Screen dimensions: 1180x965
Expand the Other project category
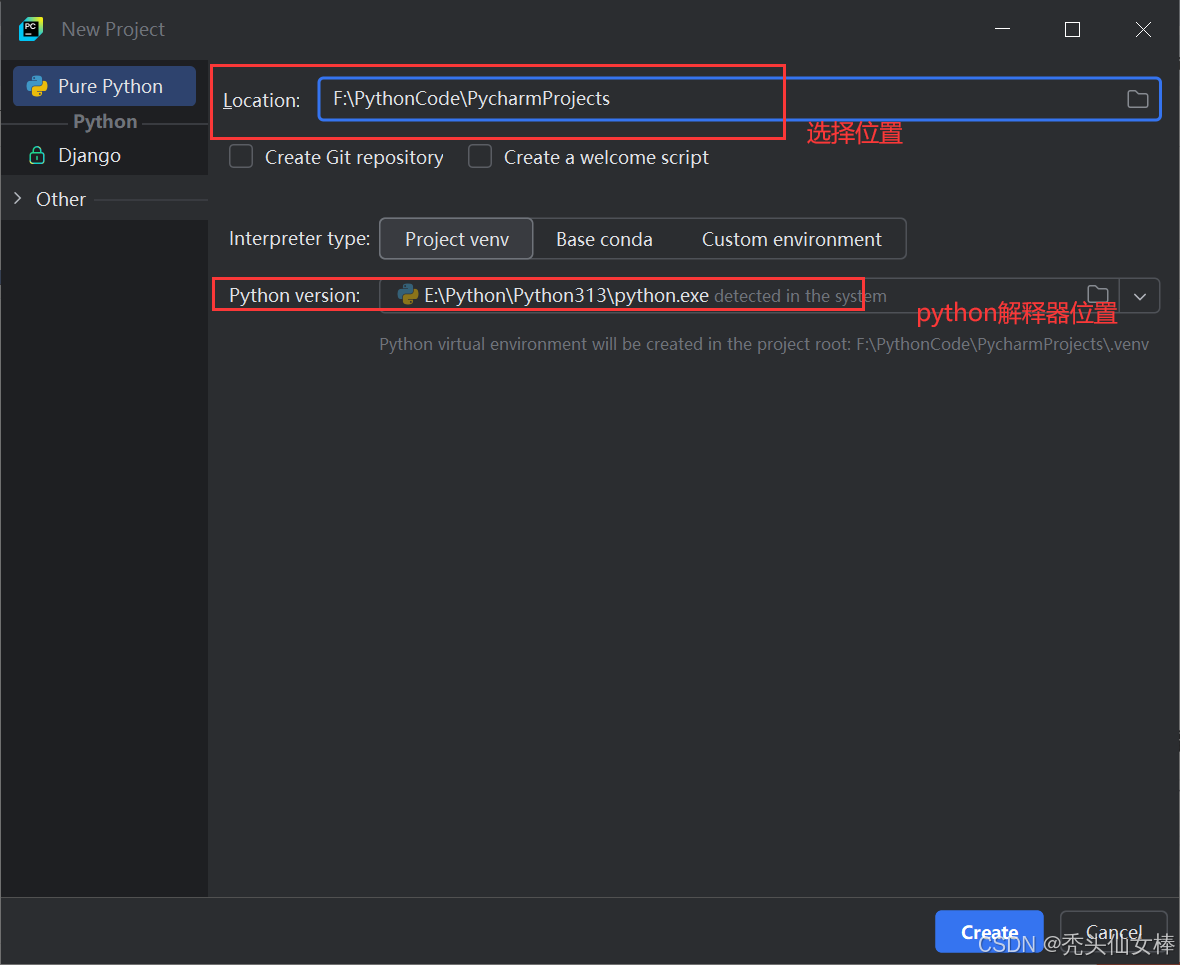[x=18, y=199]
